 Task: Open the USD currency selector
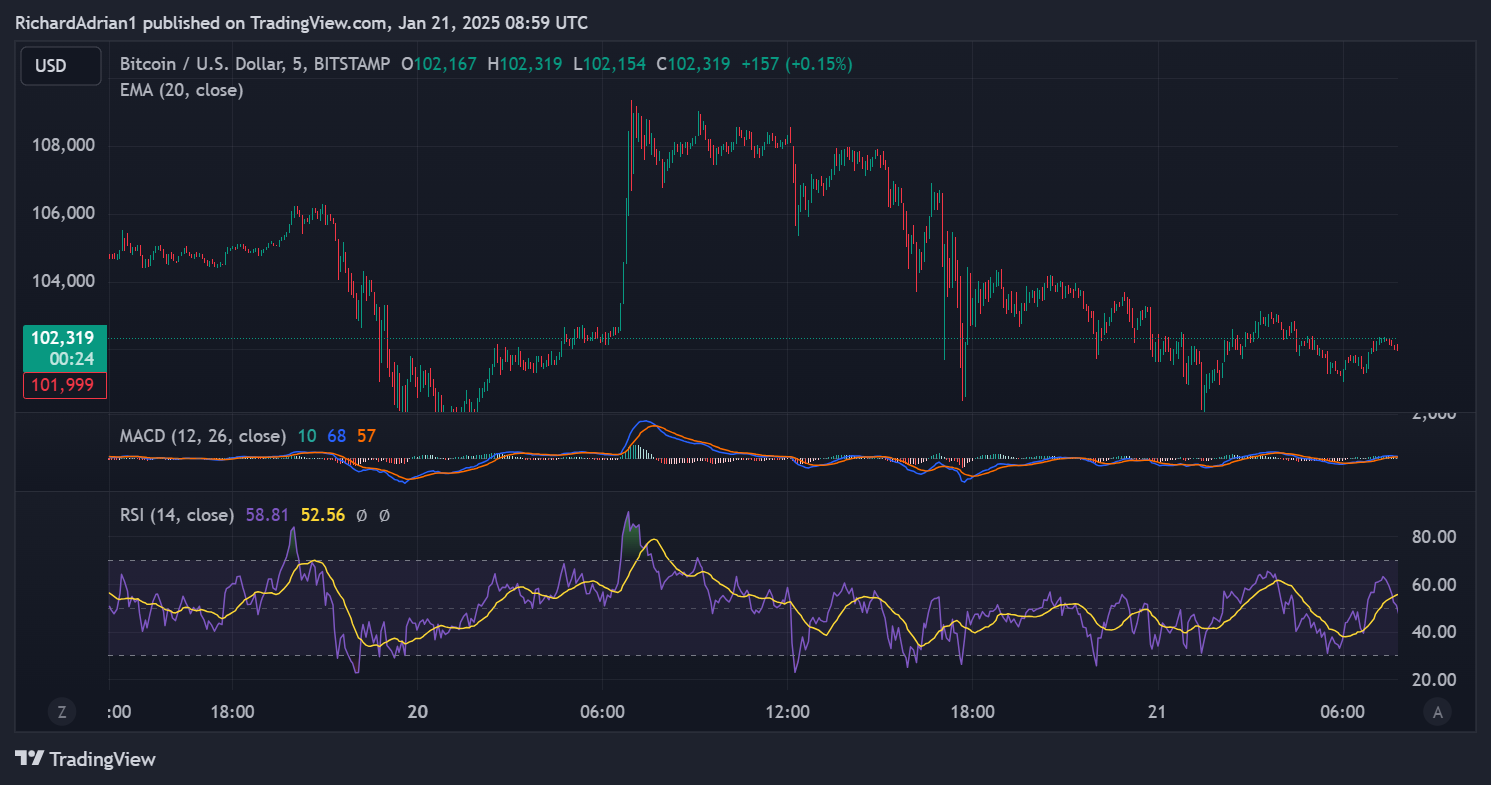(60, 66)
